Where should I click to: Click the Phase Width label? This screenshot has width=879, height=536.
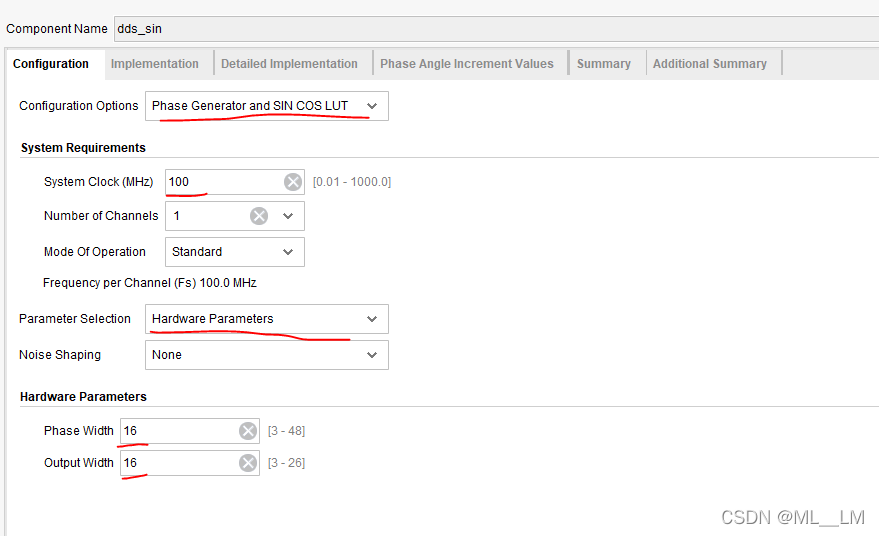[x=78, y=431]
